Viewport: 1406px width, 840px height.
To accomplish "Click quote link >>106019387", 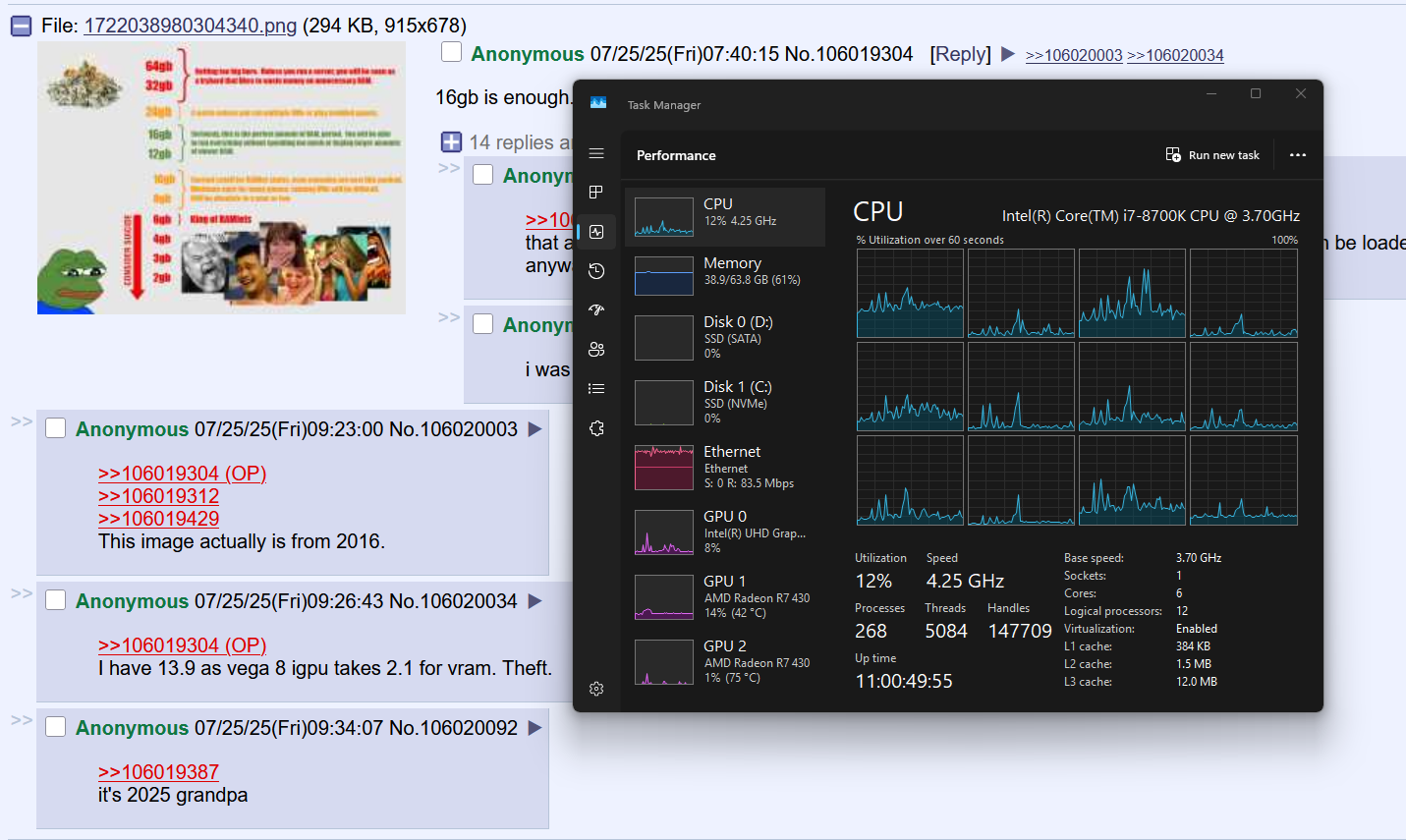I will coord(158,772).
